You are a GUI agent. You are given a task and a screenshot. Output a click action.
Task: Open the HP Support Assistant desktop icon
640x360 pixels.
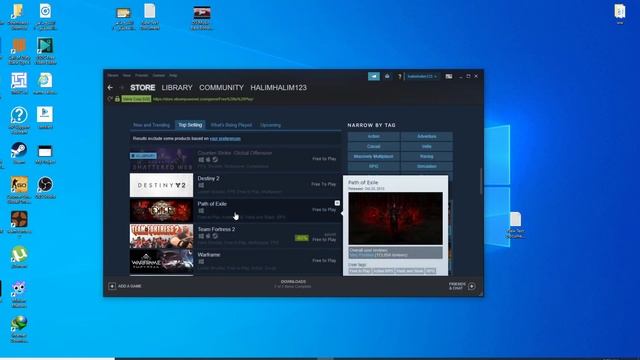pos(19,120)
